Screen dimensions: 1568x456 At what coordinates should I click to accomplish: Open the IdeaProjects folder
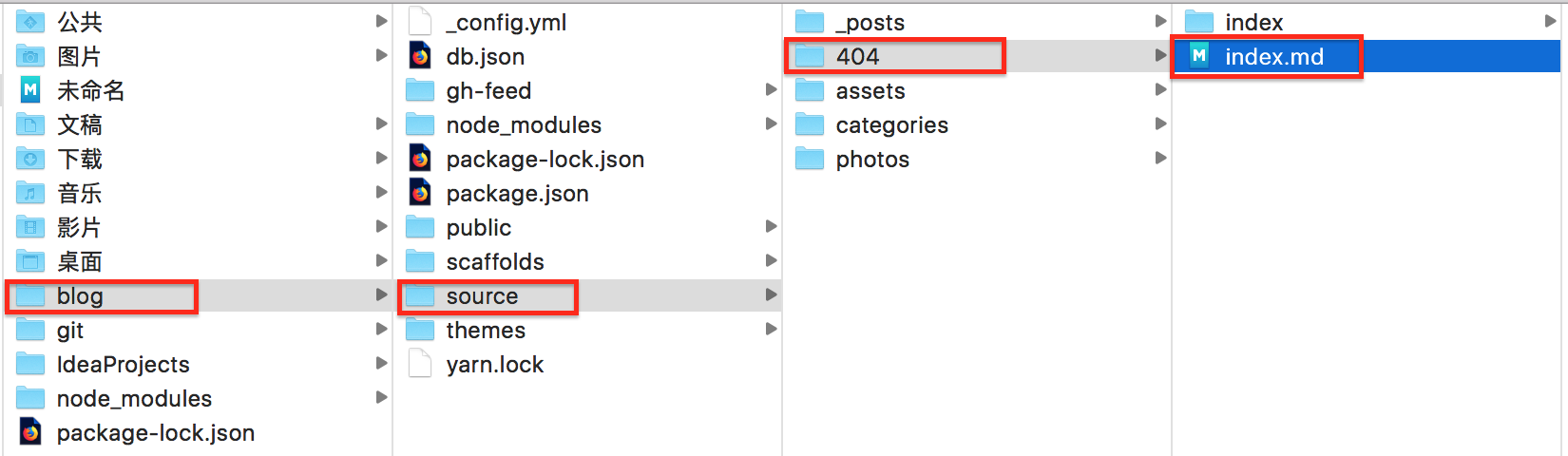(123, 364)
